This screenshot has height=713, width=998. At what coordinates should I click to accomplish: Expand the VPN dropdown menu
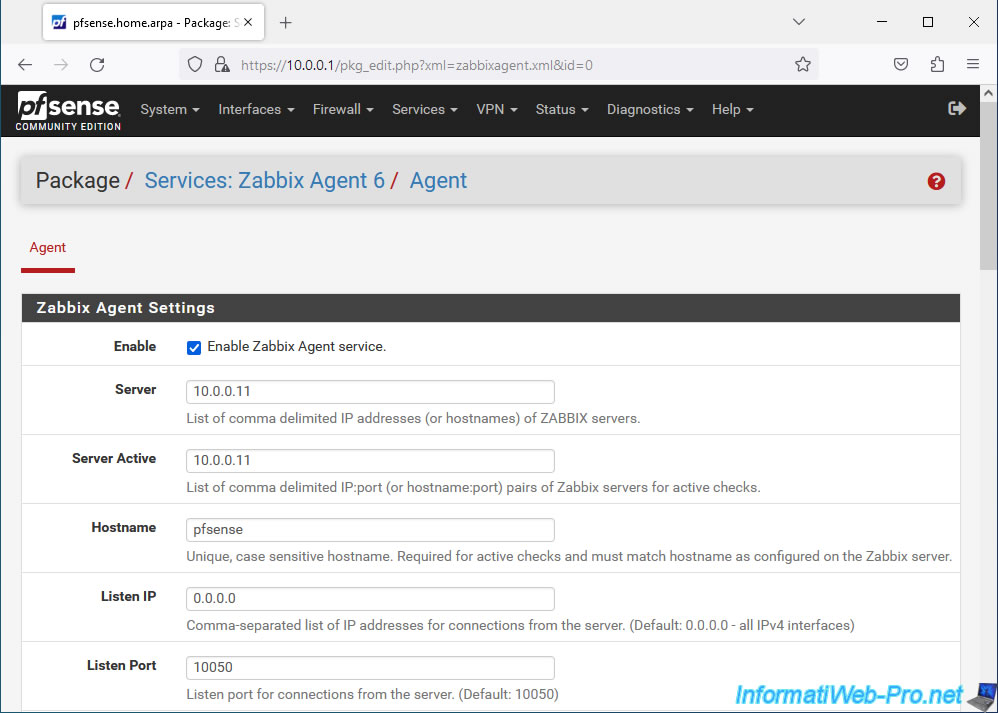(496, 109)
